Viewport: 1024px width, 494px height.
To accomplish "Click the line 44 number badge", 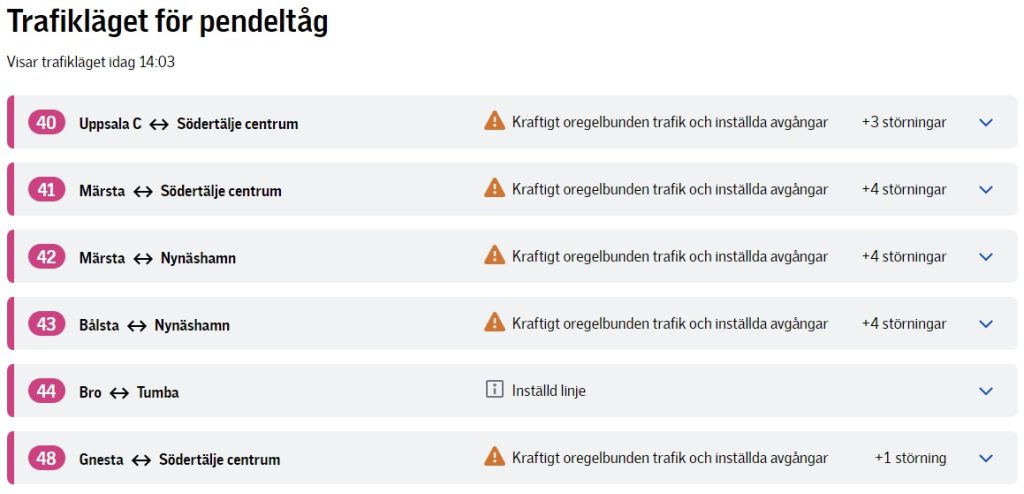I will 46,391.
